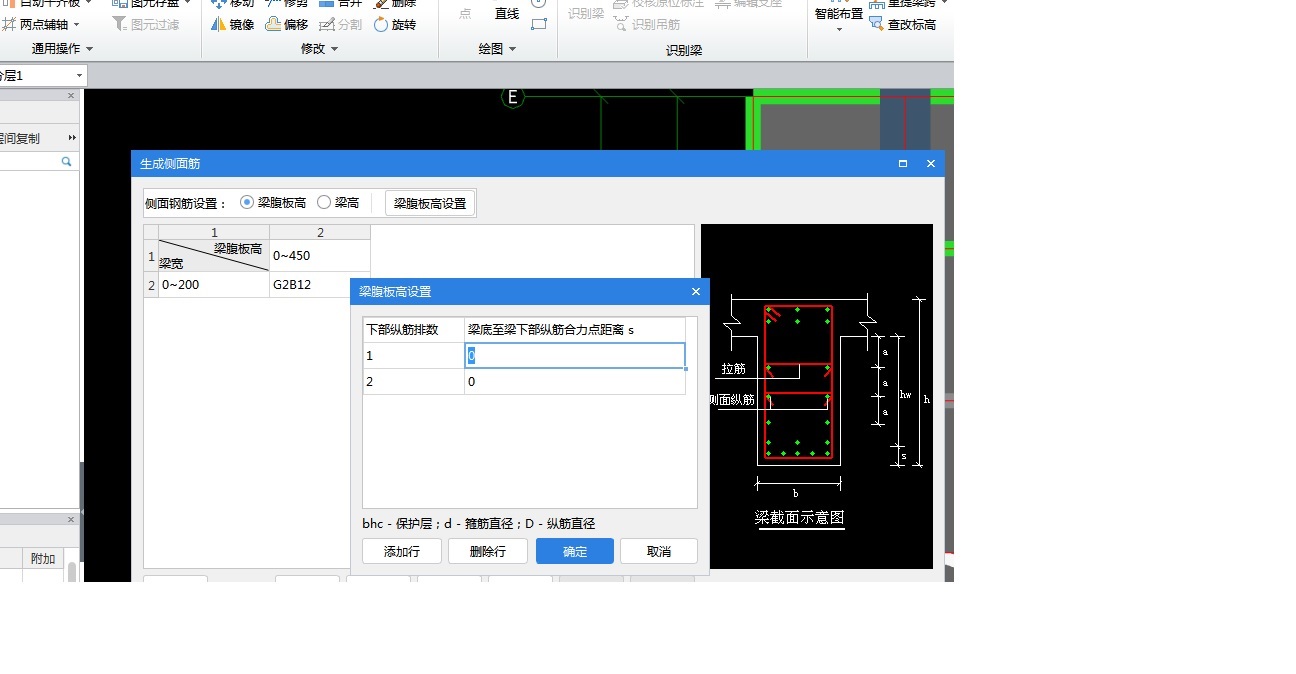1296x674 pixels.
Task: Click the 查改标高 tool
Action: pos(903,24)
